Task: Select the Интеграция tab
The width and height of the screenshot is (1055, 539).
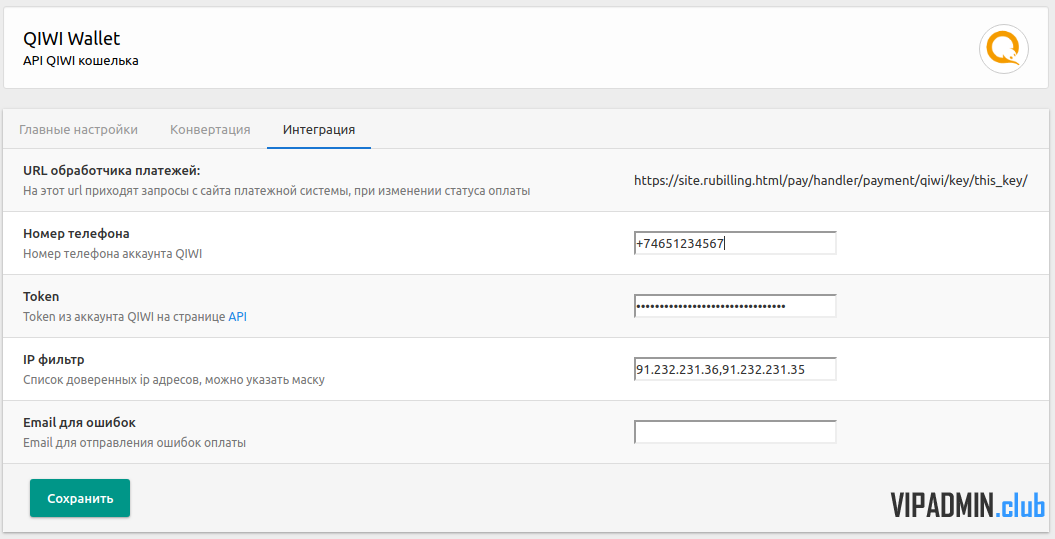Action: (319, 129)
